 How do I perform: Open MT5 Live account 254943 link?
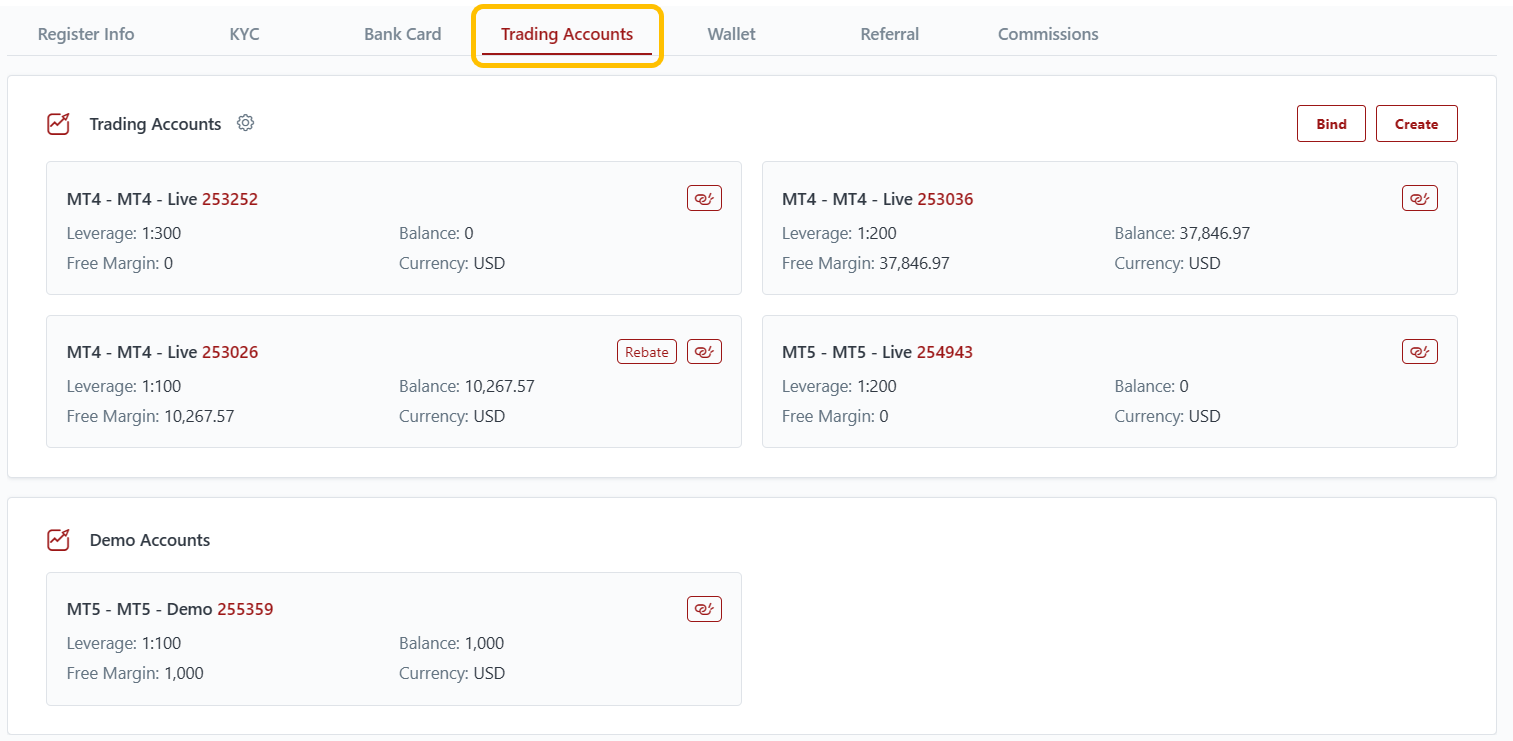pos(945,352)
